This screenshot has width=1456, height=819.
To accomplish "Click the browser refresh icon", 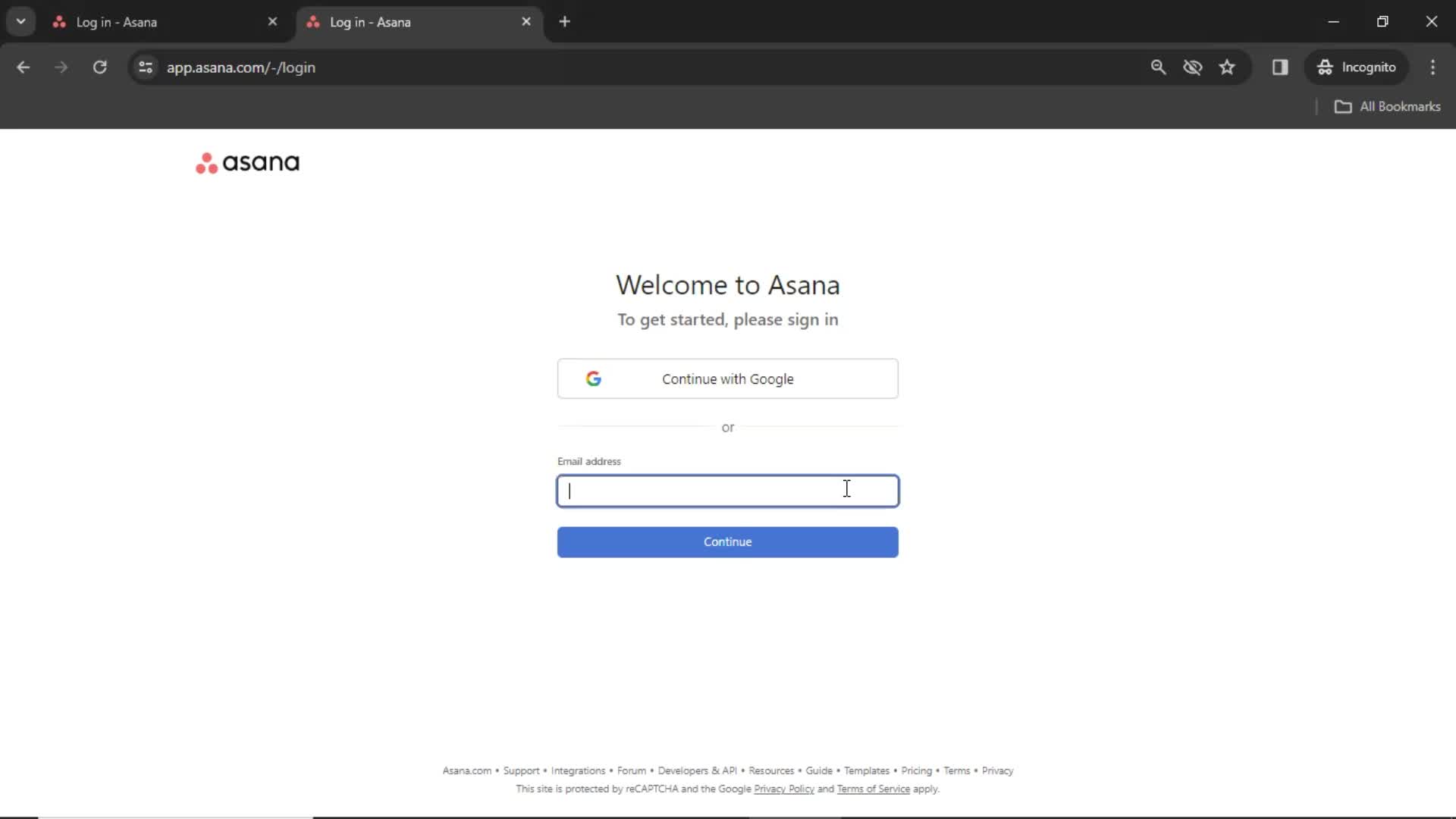I will (x=100, y=67).
